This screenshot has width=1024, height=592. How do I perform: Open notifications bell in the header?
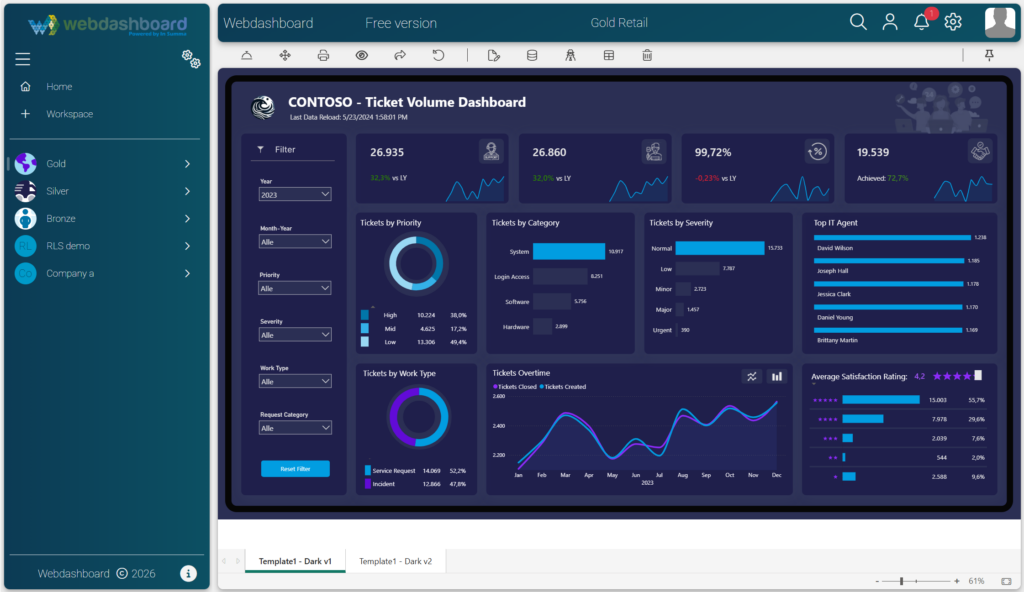[x=922, y=22]
